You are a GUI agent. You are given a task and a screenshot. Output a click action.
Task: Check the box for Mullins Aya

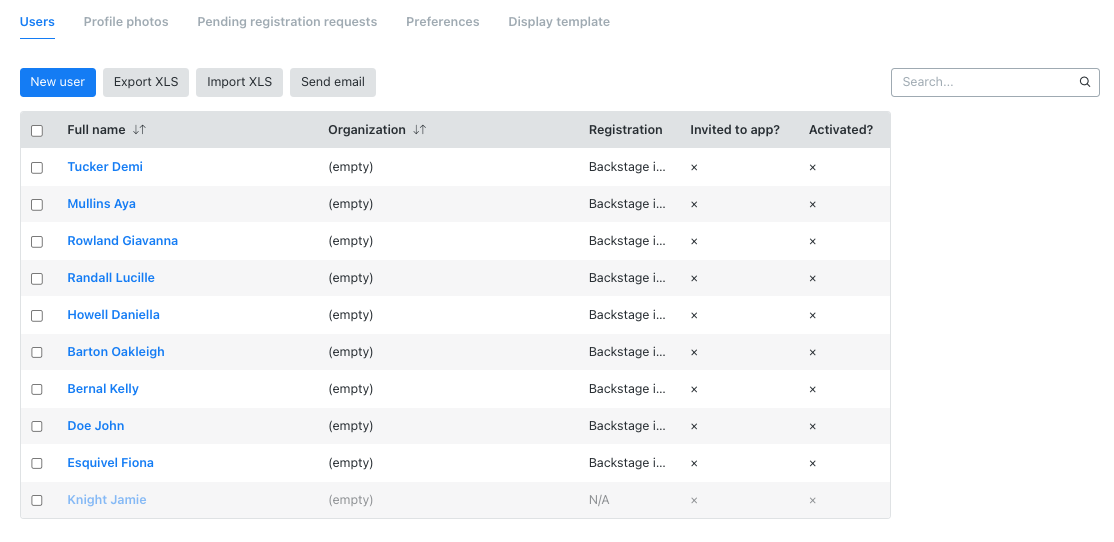[x=37, y=205]
